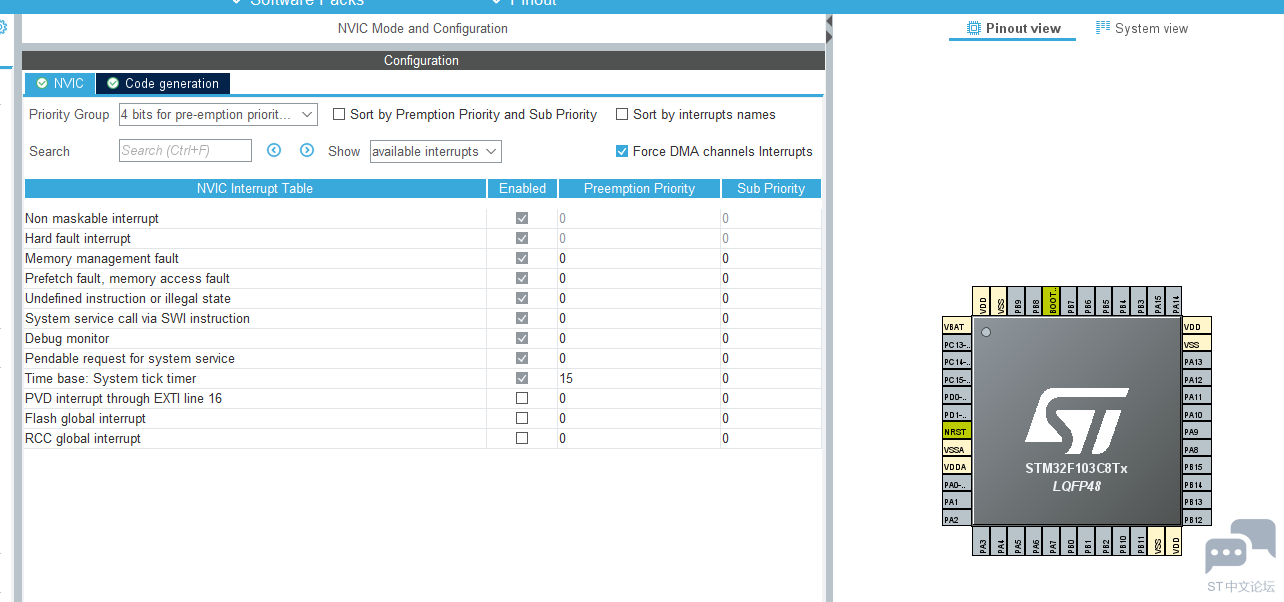Select pin PA11 on the chip
Screen dimensions: 1284x602
pos(1197,396)
